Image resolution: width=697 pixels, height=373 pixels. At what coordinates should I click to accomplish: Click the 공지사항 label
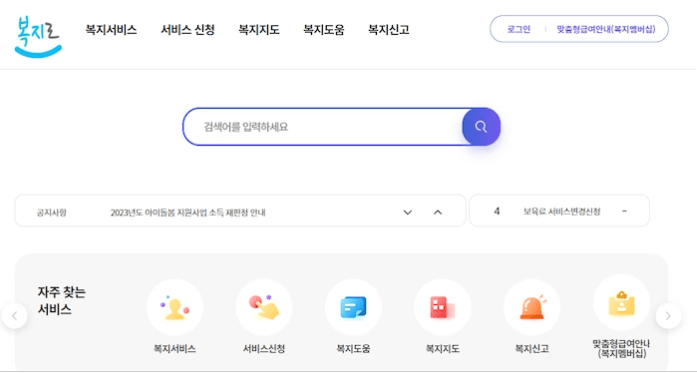point(52,213)
